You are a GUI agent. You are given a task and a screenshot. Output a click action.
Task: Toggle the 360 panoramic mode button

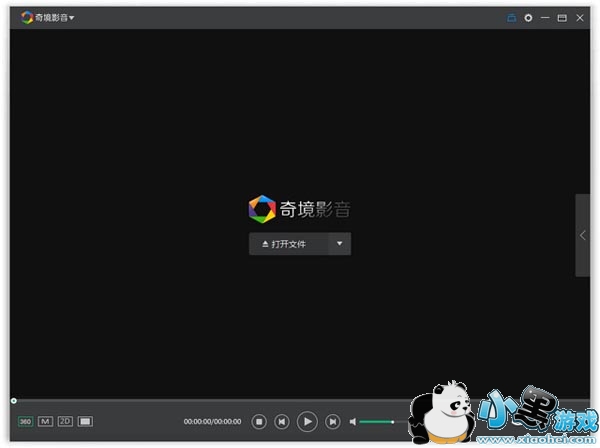(x=25, y=422)
